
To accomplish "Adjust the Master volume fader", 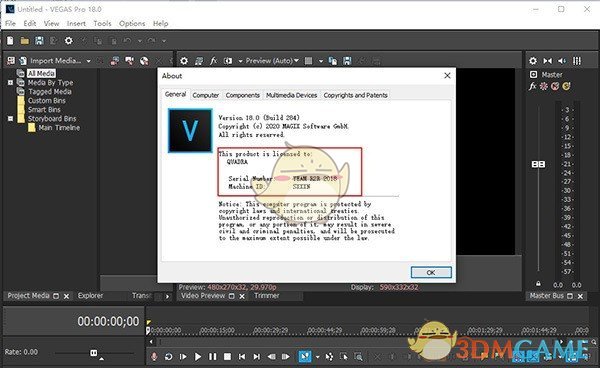I will (538, 164).
